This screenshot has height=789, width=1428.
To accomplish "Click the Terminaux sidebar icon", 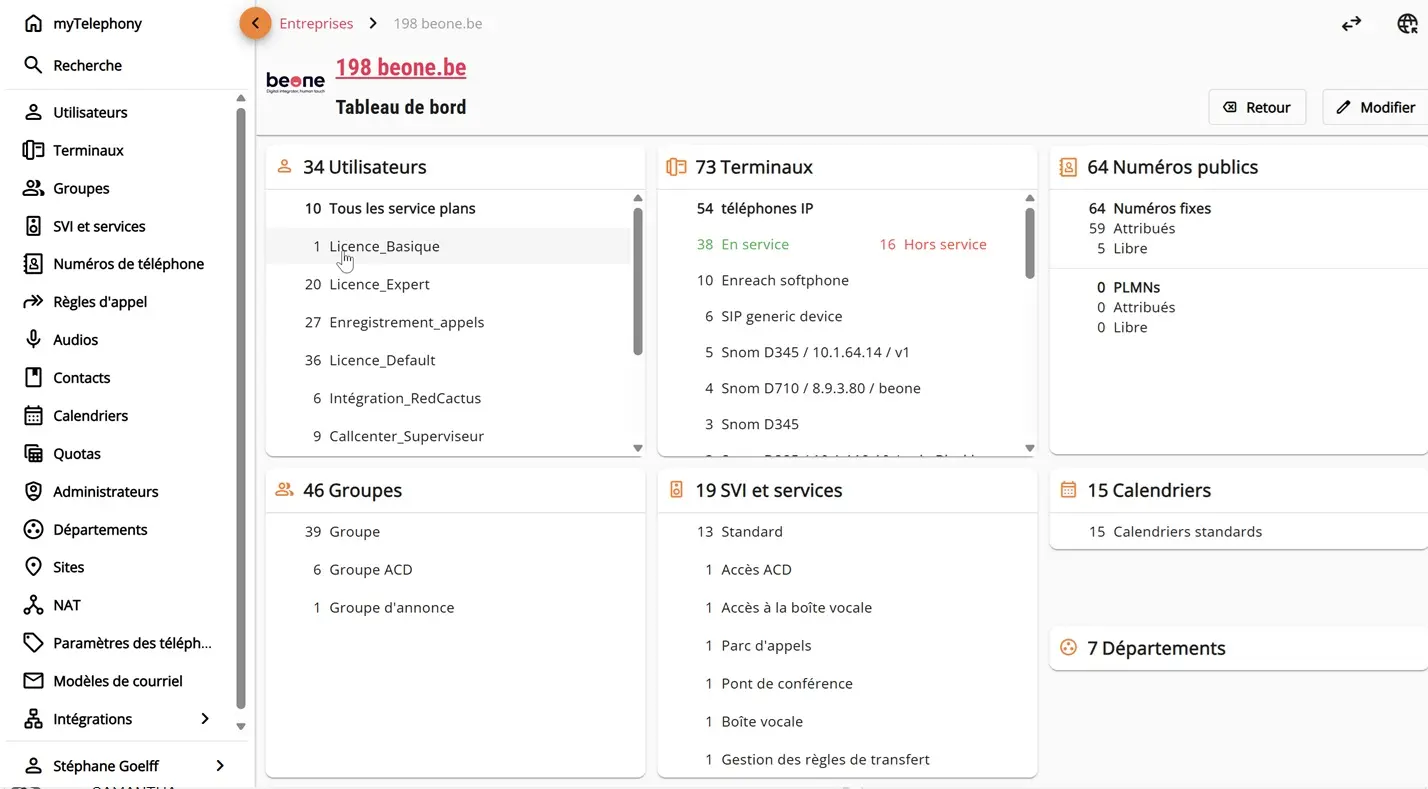I will 34,150.
